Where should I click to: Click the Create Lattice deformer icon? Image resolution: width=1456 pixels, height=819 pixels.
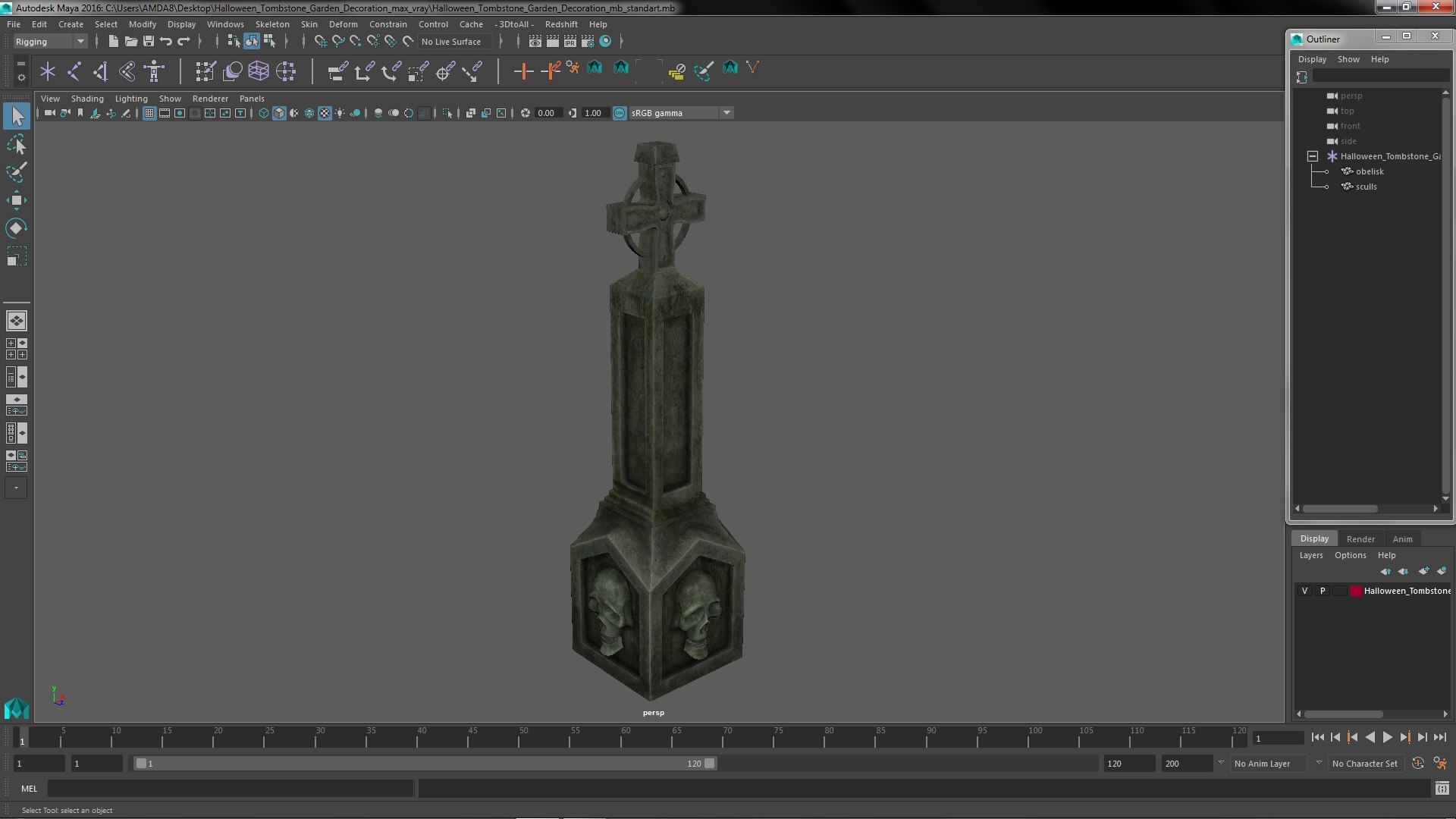click(x=259, y=71)
